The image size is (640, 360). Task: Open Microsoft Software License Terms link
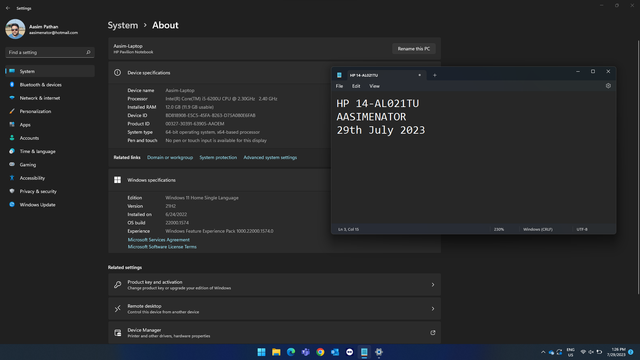pos(162,247)
